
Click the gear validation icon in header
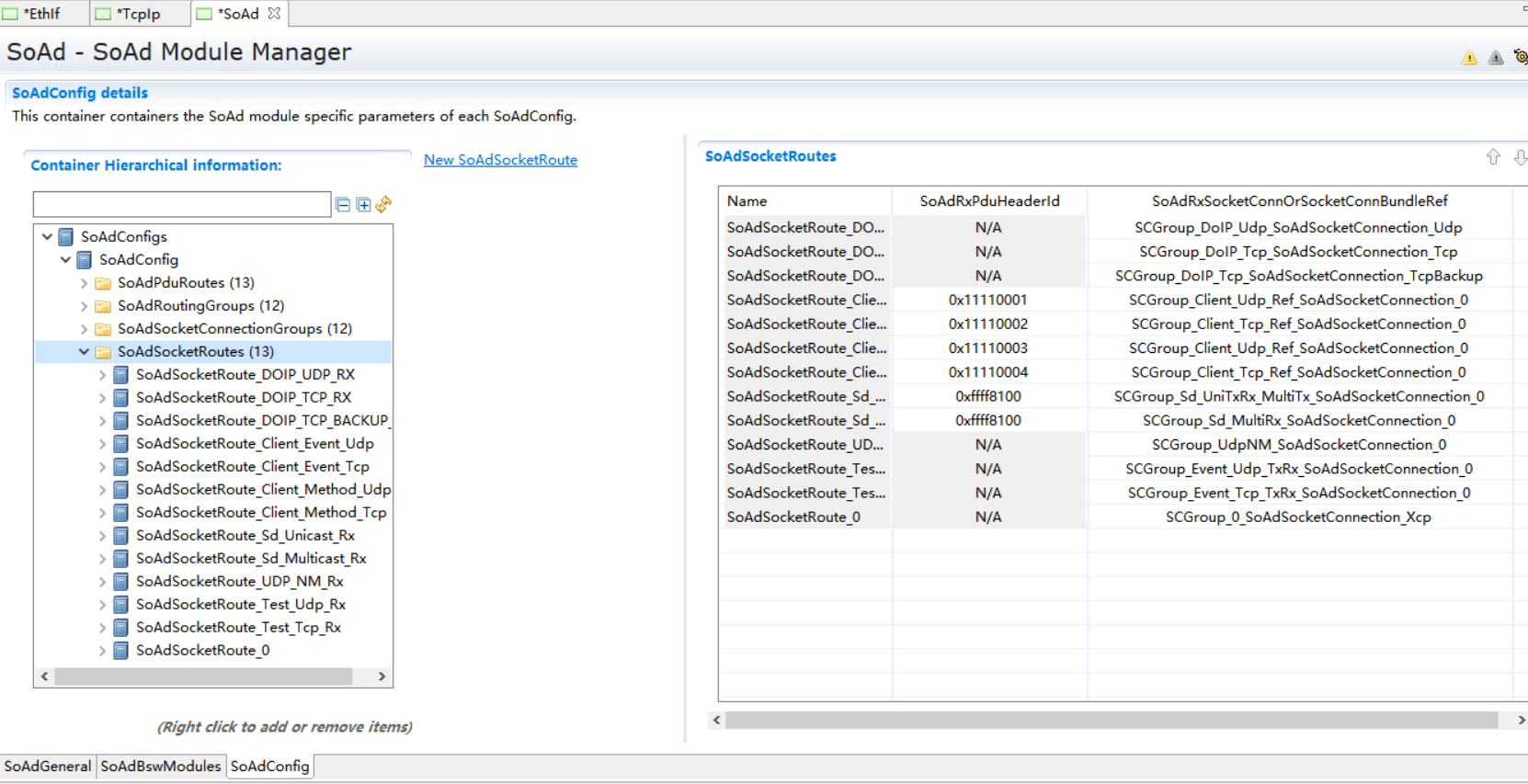point(1521,57)
